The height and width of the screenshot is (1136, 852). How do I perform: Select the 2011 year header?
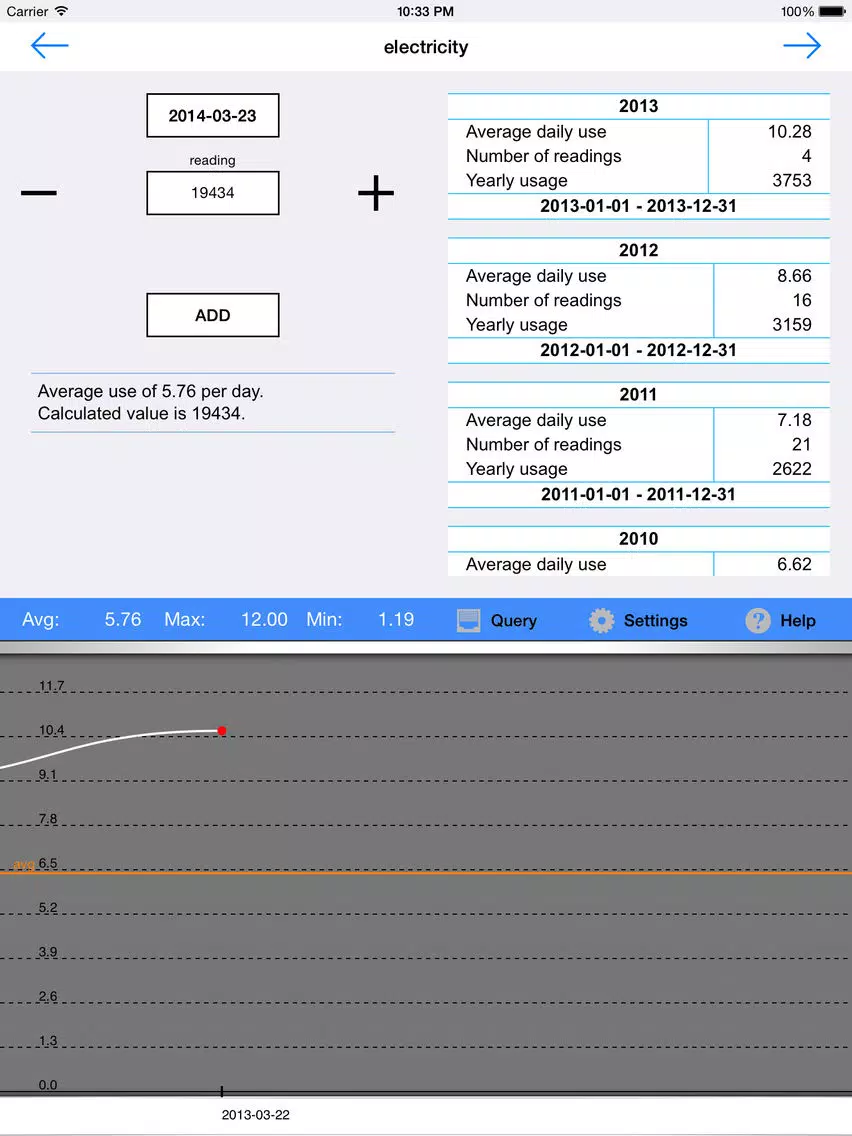coord(638,394)
